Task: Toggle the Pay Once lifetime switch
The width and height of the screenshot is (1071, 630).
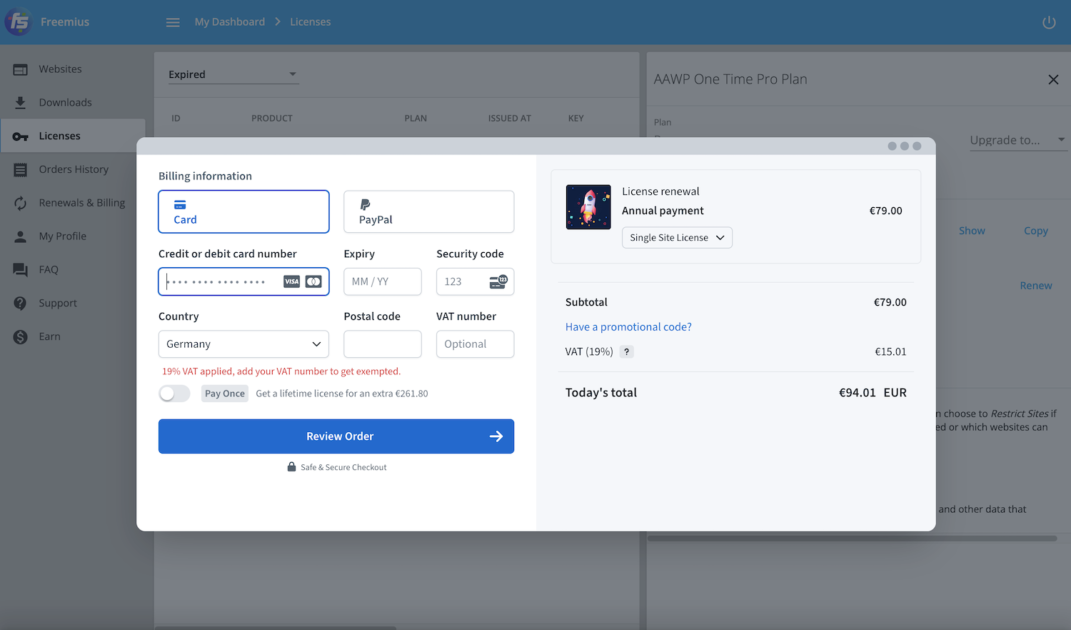Action: [174, 394]
